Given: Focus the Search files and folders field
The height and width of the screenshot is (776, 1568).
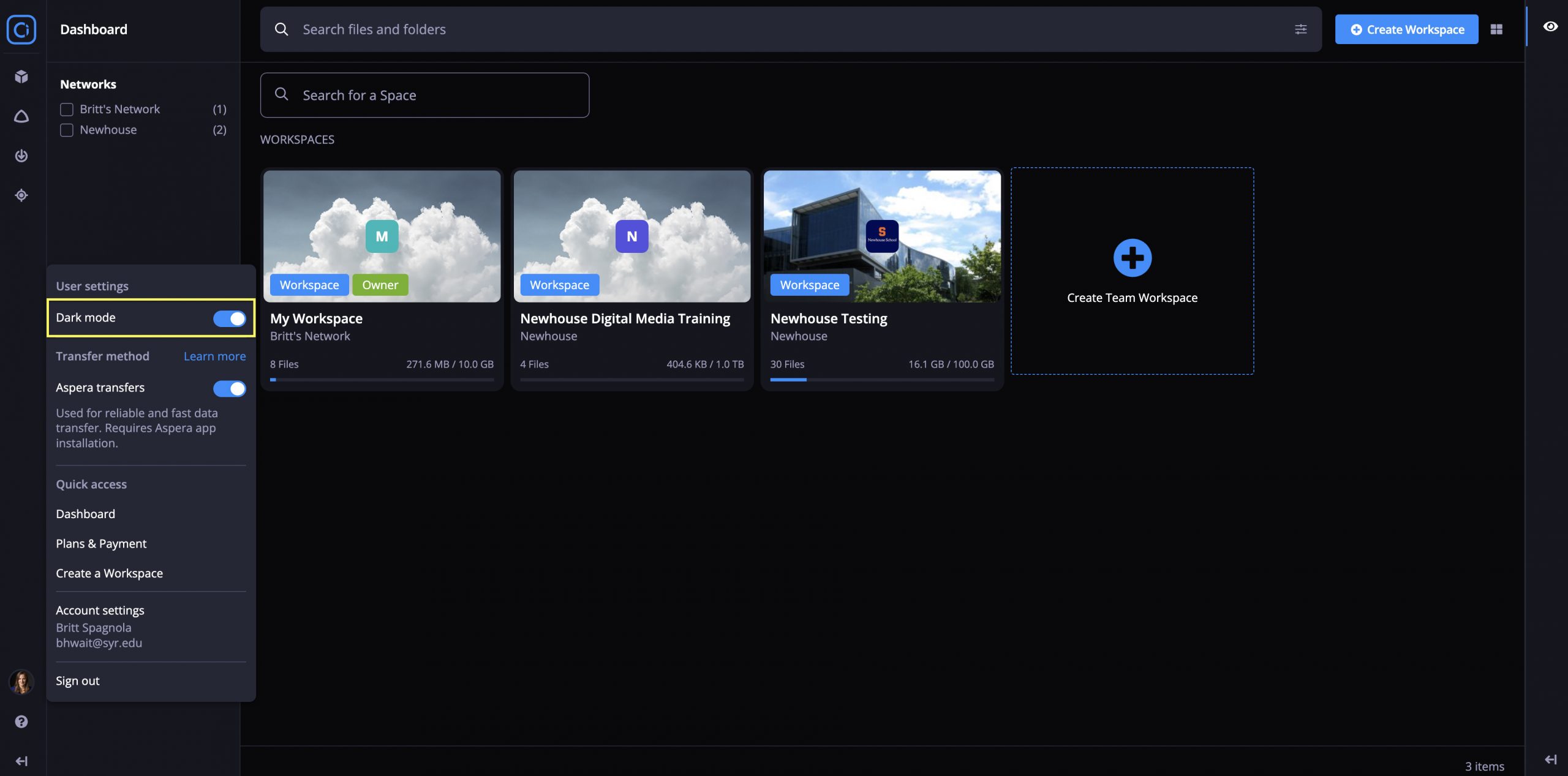Looking at the screenshot, I should coord(791,29).
